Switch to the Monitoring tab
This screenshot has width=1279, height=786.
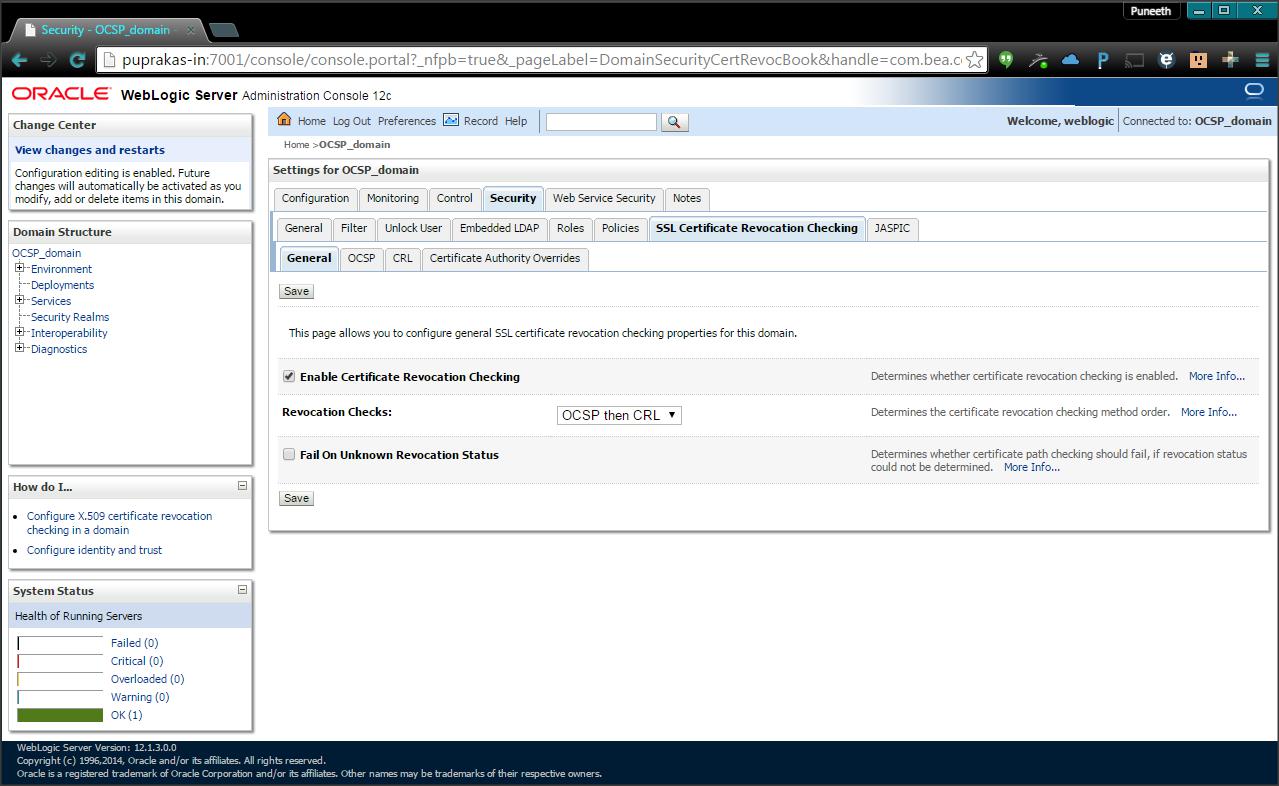[x=393, y=198]
